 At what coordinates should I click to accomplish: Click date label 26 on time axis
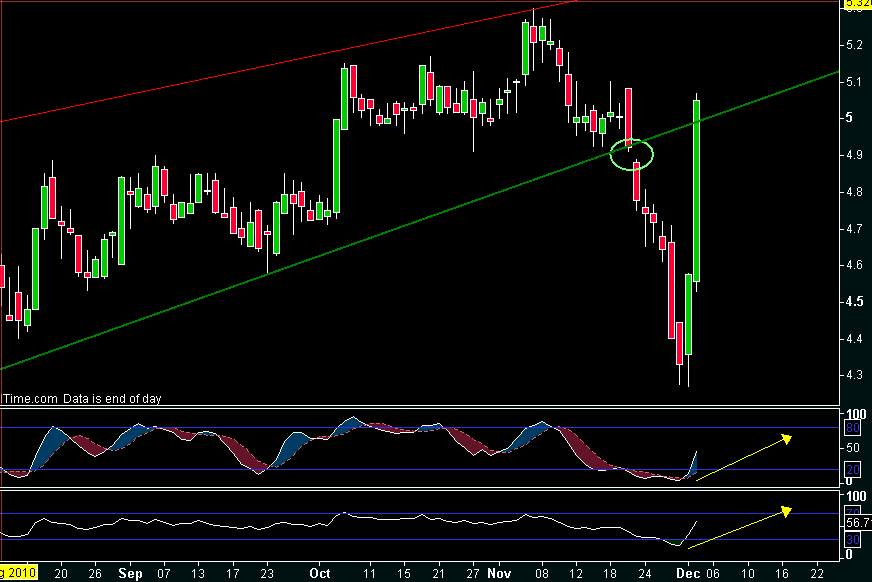tap(95, 573)
